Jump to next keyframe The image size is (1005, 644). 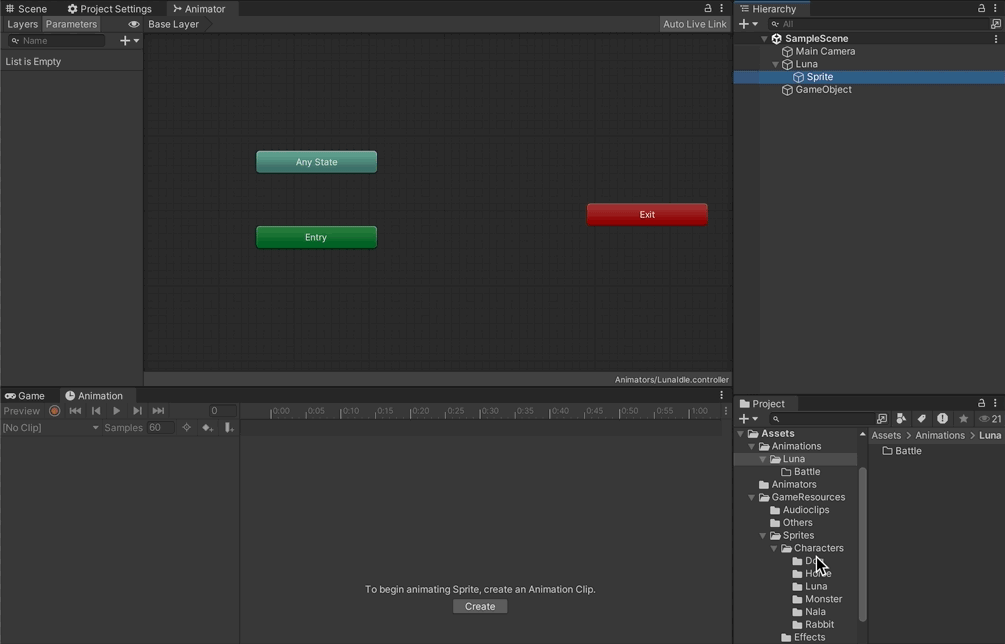pos(137,411)
